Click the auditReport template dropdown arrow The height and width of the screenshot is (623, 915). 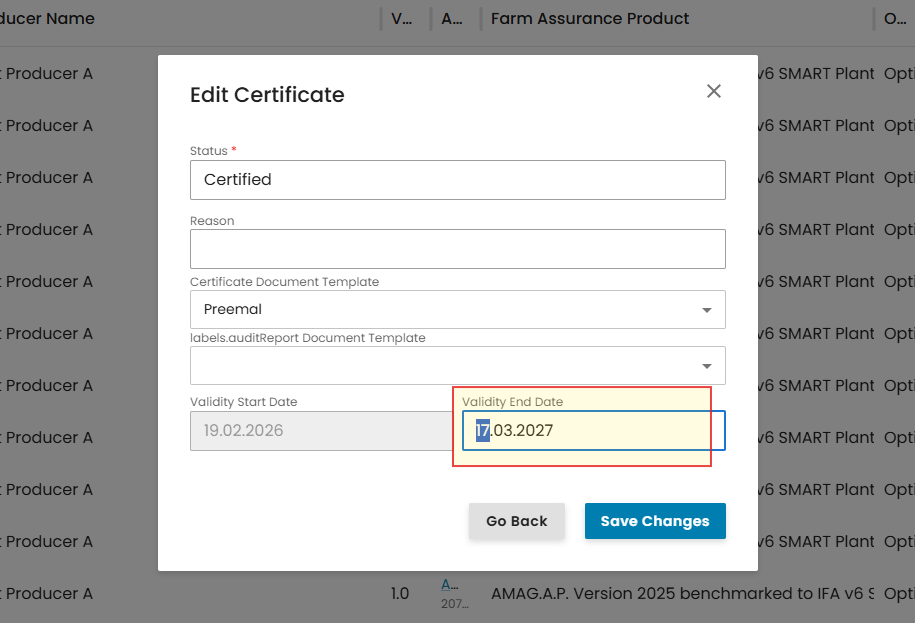click(707, 366)
